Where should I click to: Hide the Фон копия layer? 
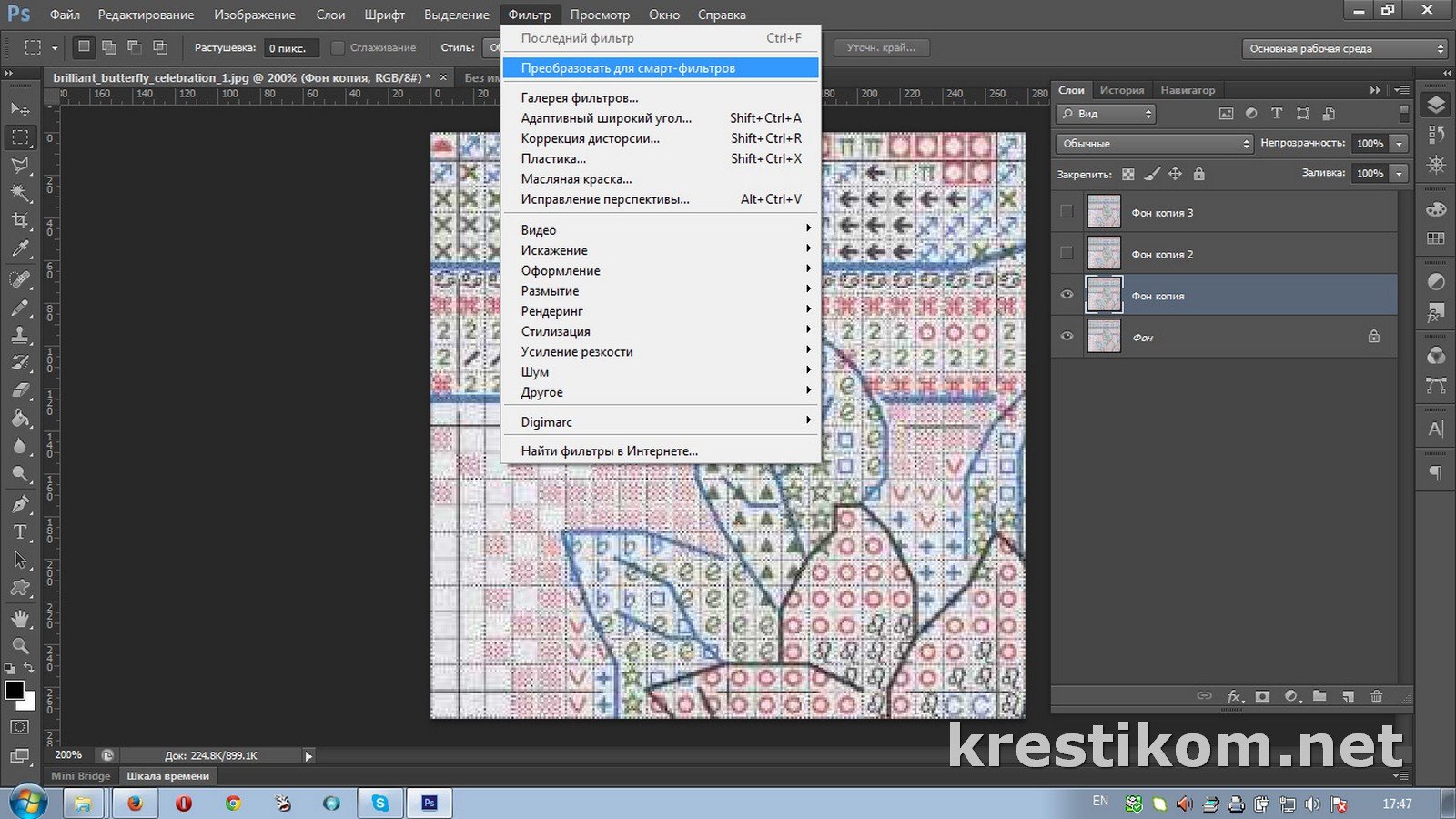[x=1067, y=295]
